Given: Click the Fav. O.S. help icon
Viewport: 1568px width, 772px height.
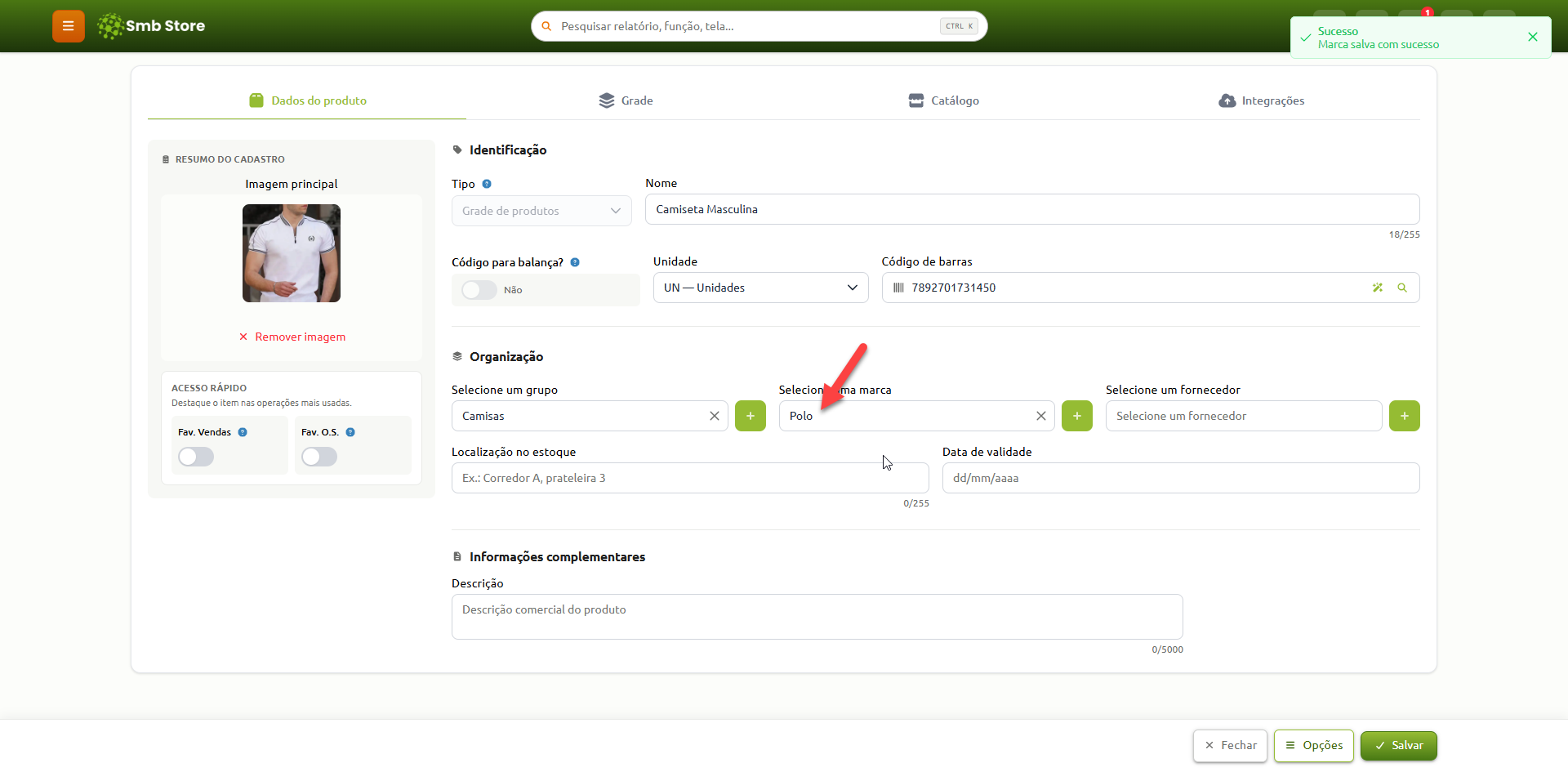Looking at the screenshot, I should pyautogui.click(x=350, y=432).
